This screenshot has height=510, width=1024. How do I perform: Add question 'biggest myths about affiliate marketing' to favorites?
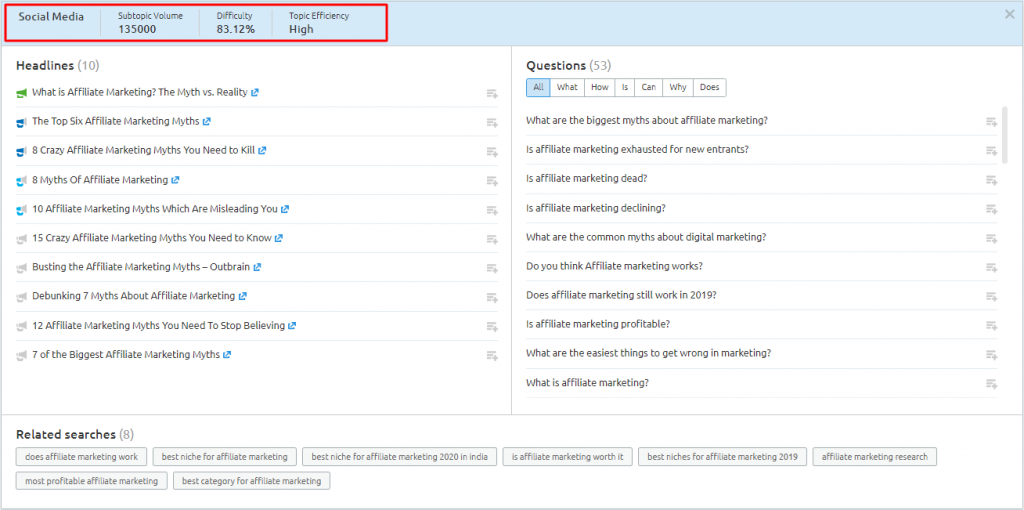[991, 121]
